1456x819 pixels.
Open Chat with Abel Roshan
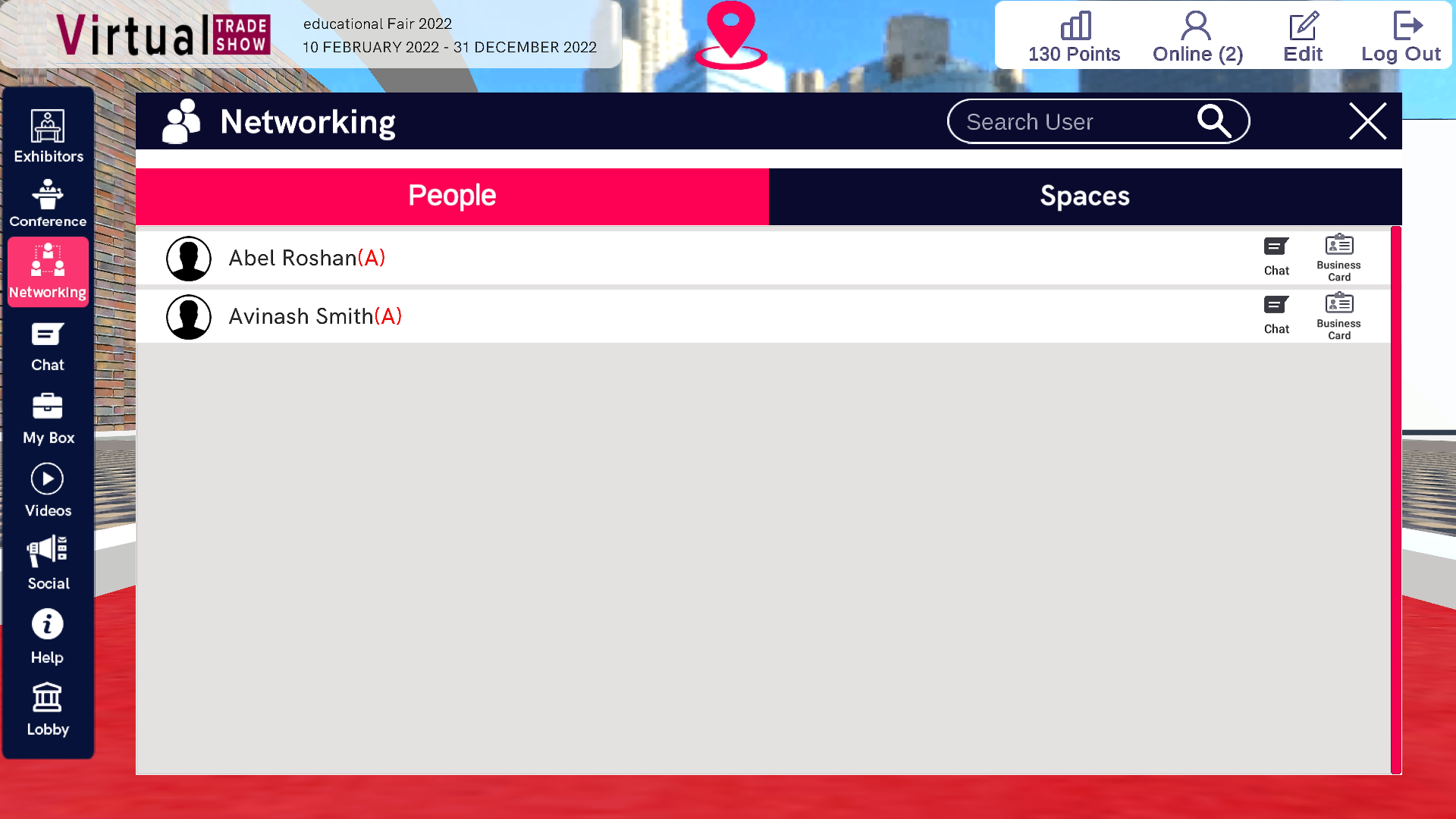[x=1276, y=254]
